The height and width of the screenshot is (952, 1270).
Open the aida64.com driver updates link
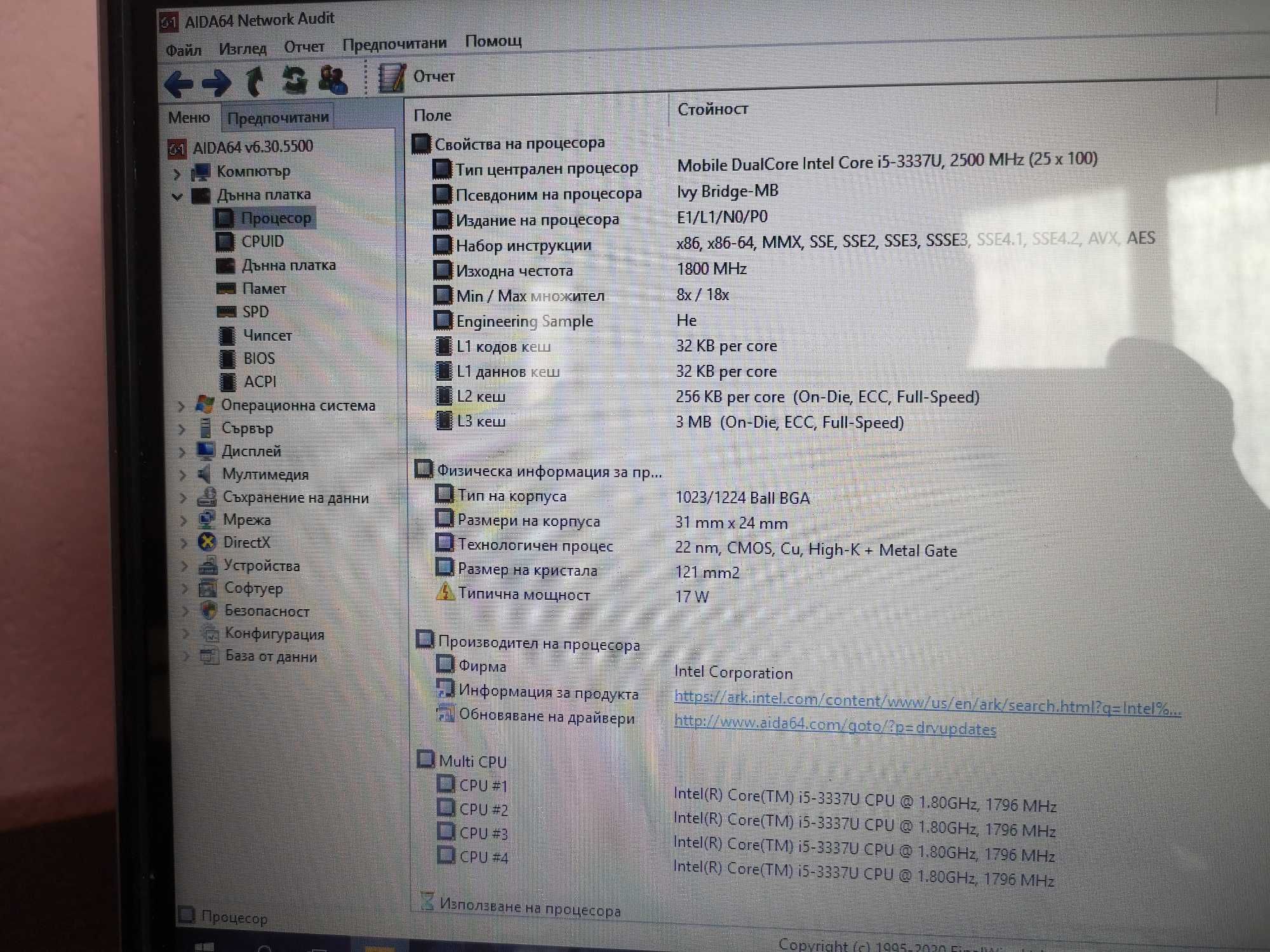(835, 725)
